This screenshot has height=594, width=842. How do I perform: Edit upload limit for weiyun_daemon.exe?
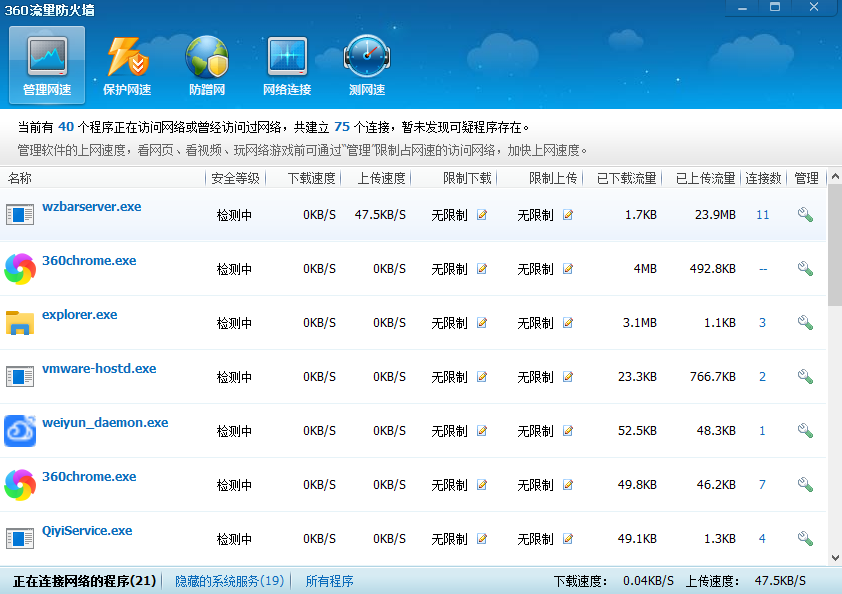tap(568, 431)
